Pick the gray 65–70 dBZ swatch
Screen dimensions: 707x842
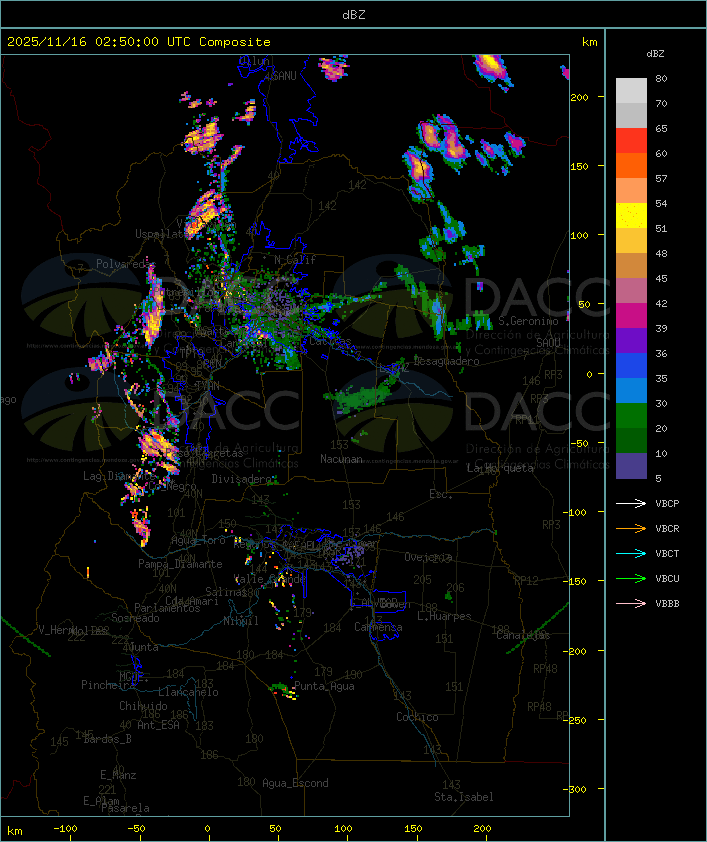(x=631, y=115)
